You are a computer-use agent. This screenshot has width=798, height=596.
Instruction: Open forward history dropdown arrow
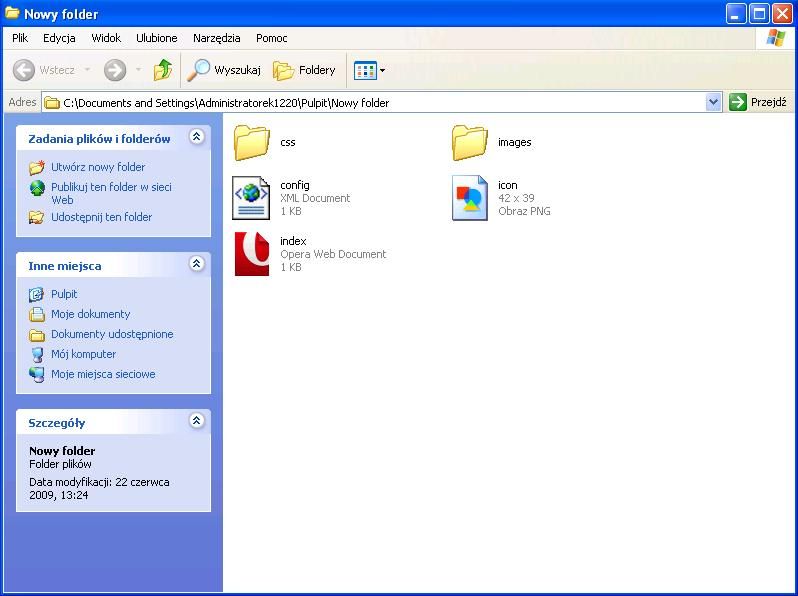(138, 70)
